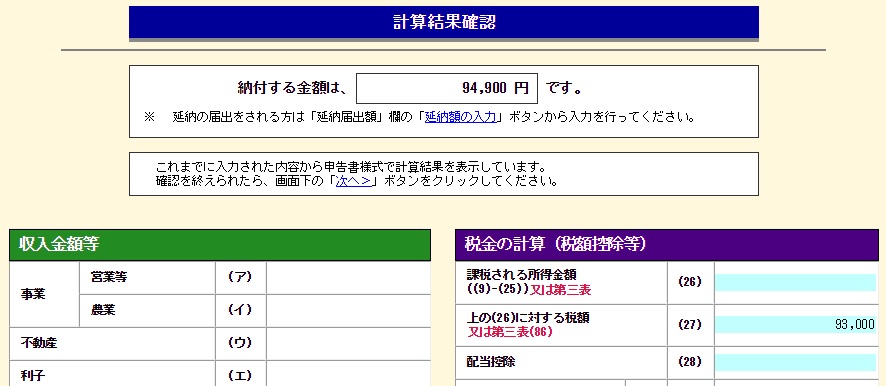Click the (ア) code cell
Image resolution: width=886 pixels, height=386 pixels.
tap(240, 277)
